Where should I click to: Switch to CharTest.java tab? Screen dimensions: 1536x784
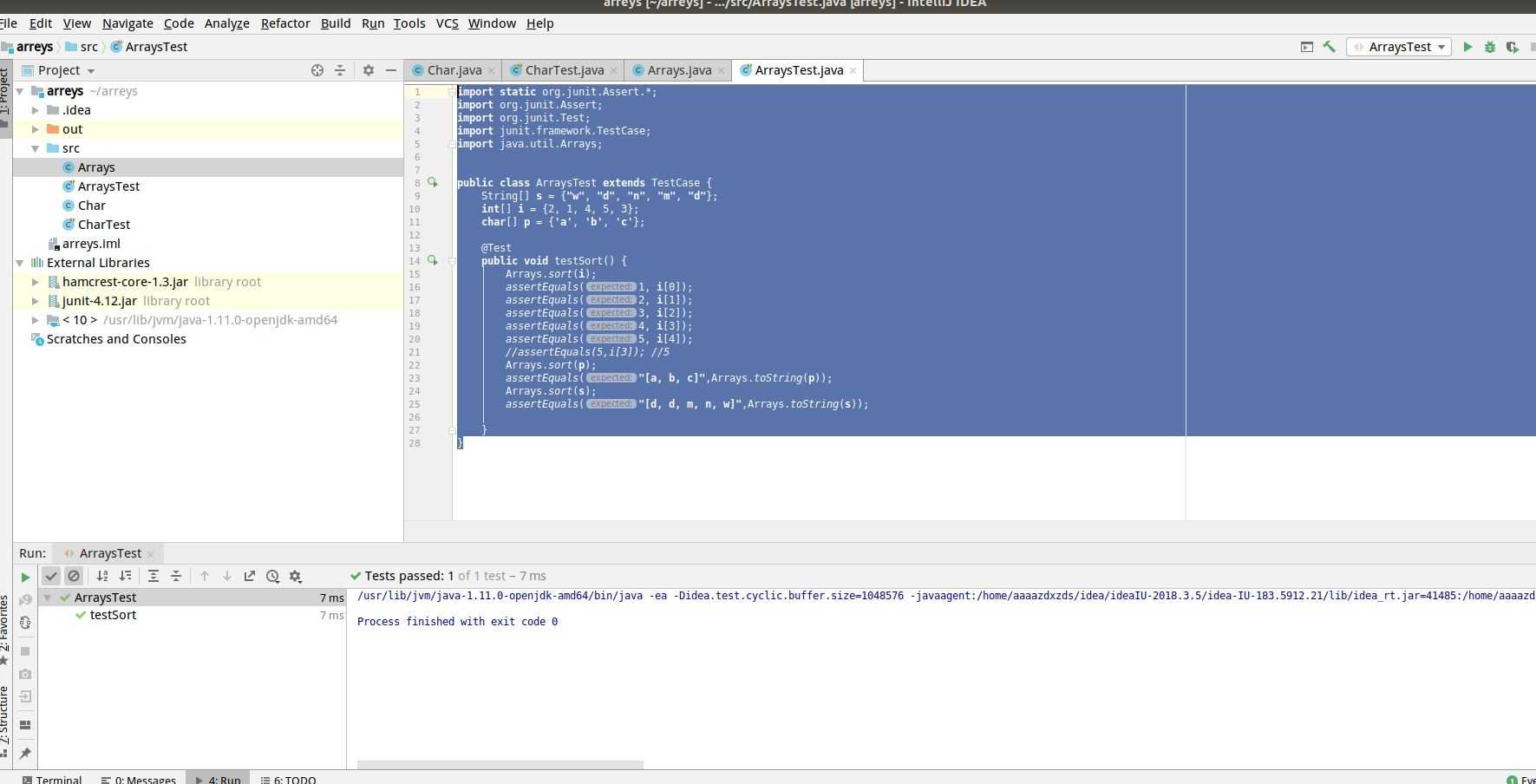click(564, 70)
